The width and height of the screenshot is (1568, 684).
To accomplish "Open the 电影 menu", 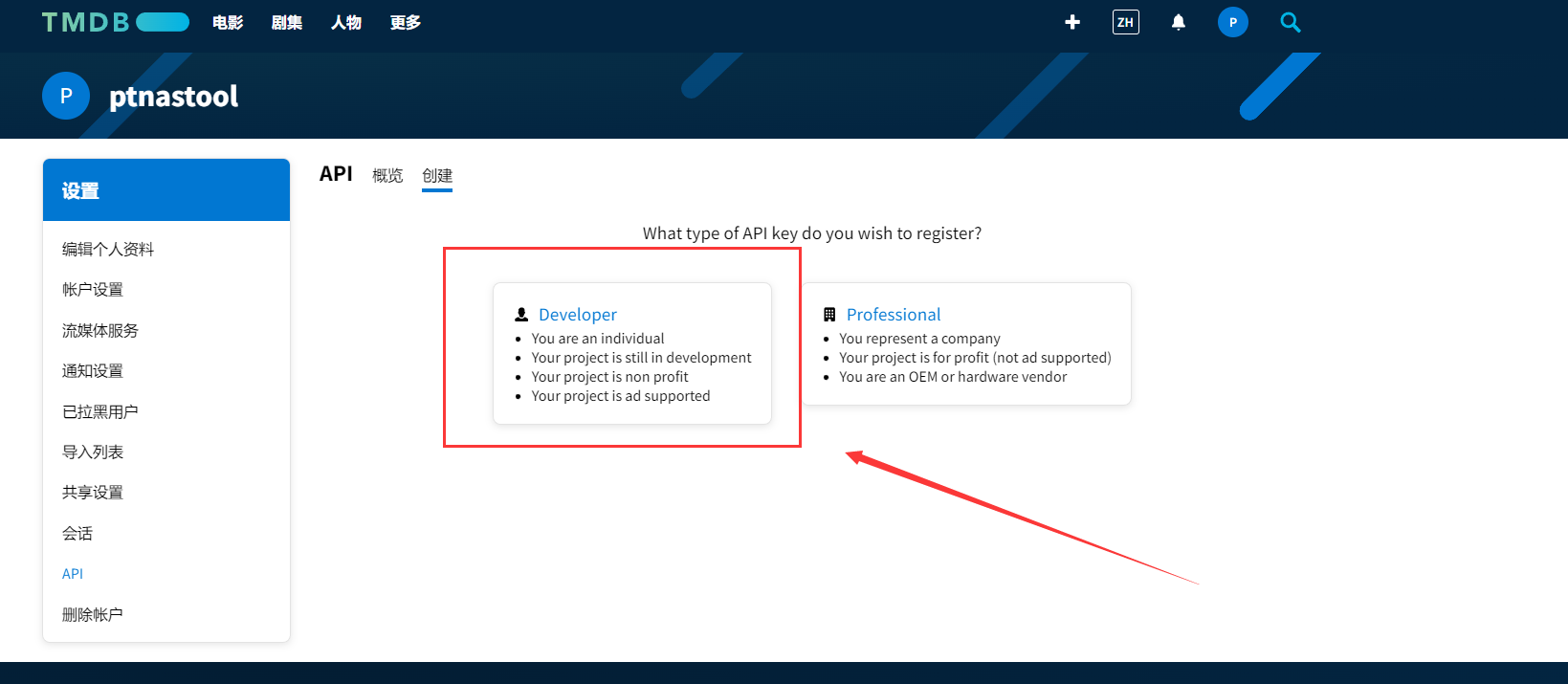I will pos(228,22).
